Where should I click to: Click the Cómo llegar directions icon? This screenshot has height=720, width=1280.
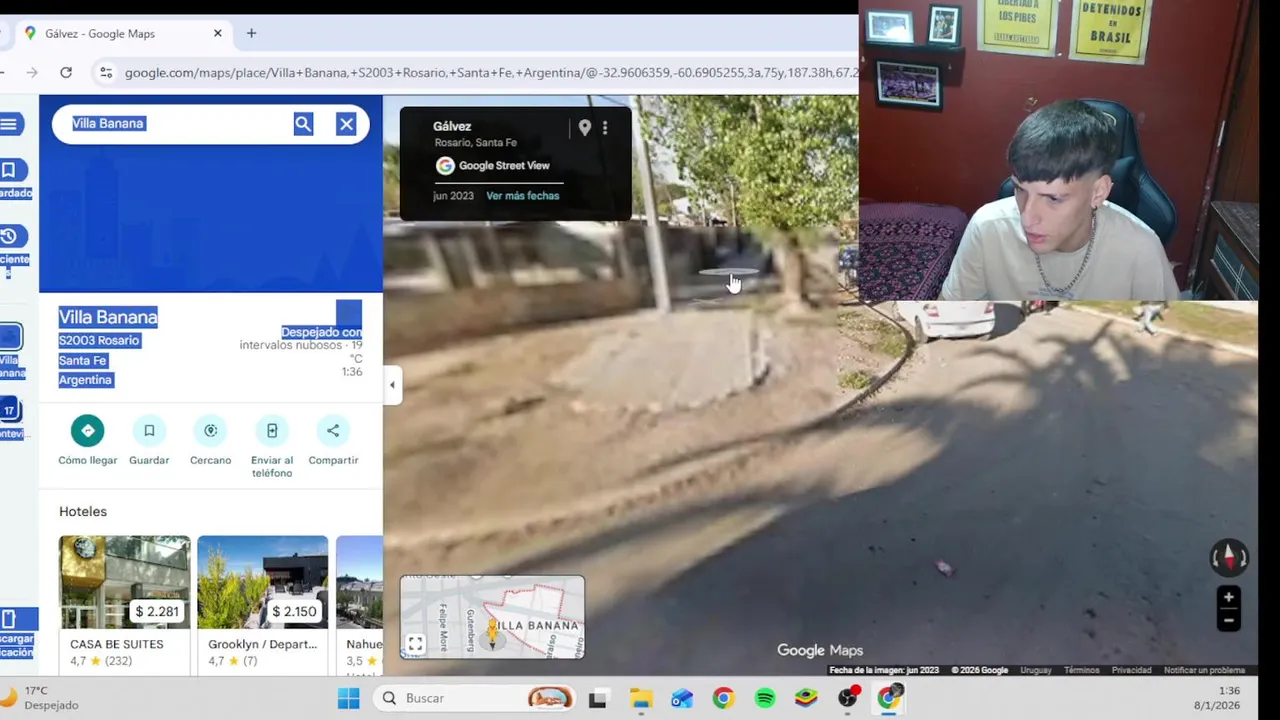(x=87, y=431)
